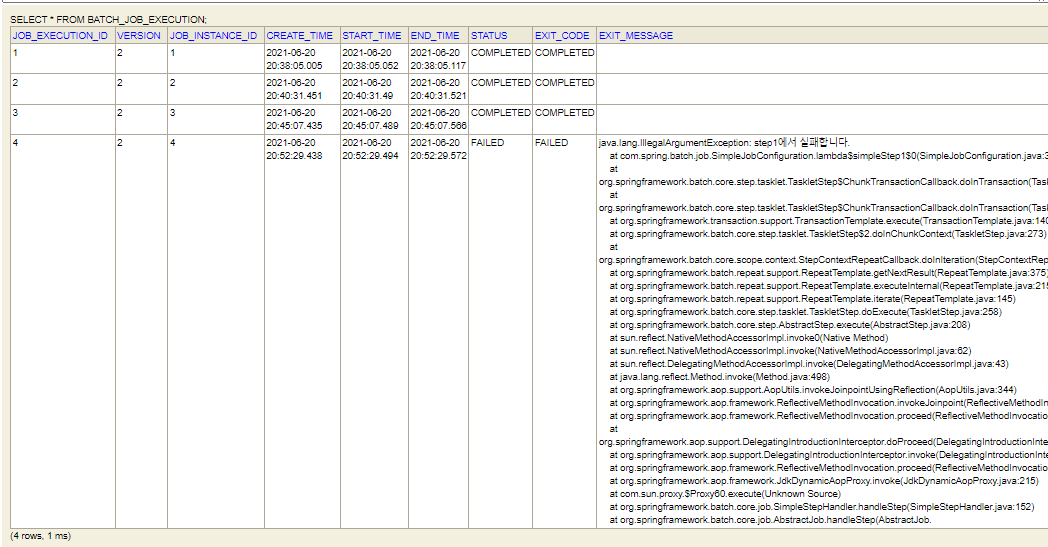
Task: Click the TaskletStep$2.doInChunkContext stack line
Action: [828, 234]
